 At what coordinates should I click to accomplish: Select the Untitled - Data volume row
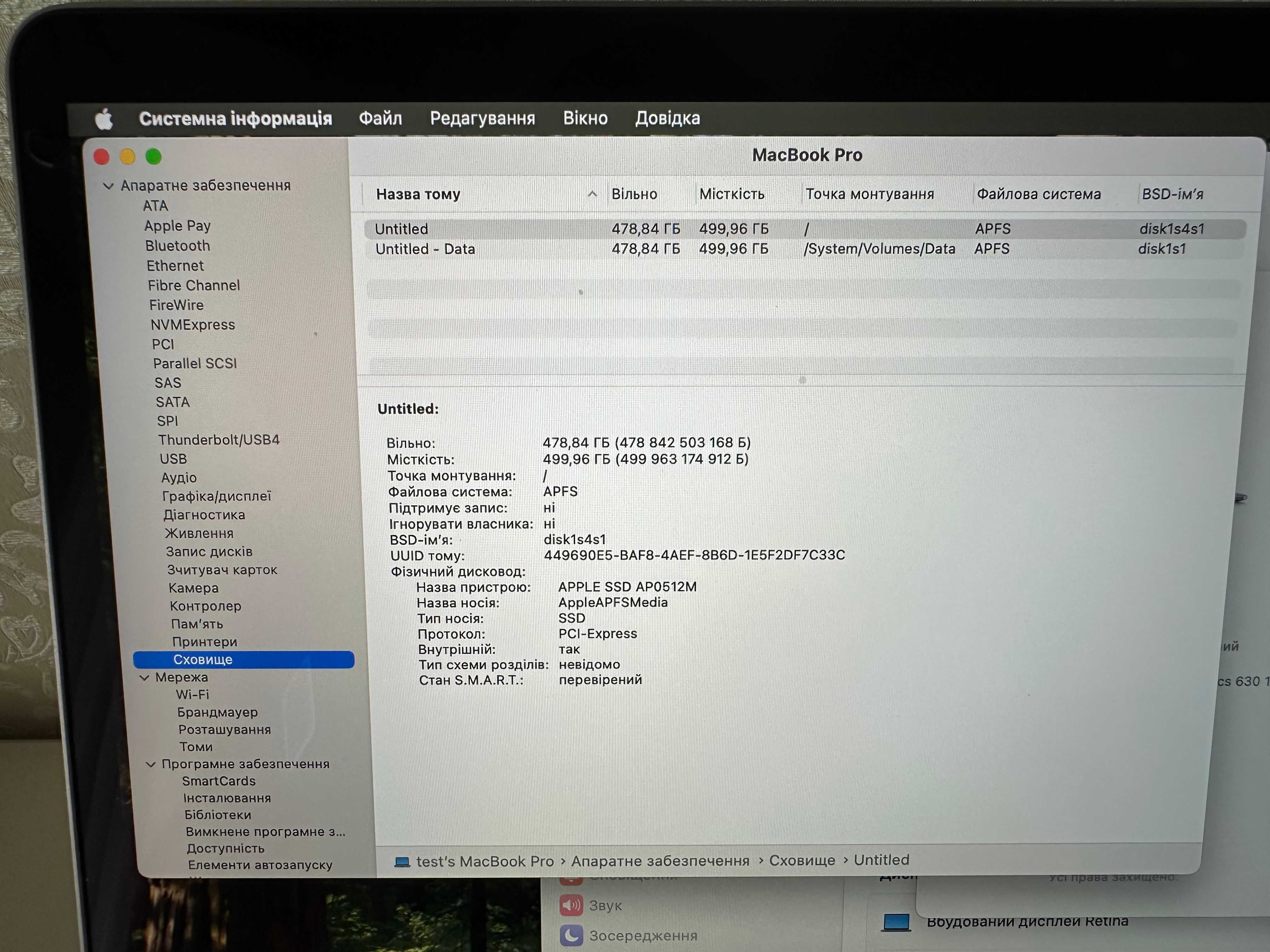pyautogui.click(x=805, y=249)
